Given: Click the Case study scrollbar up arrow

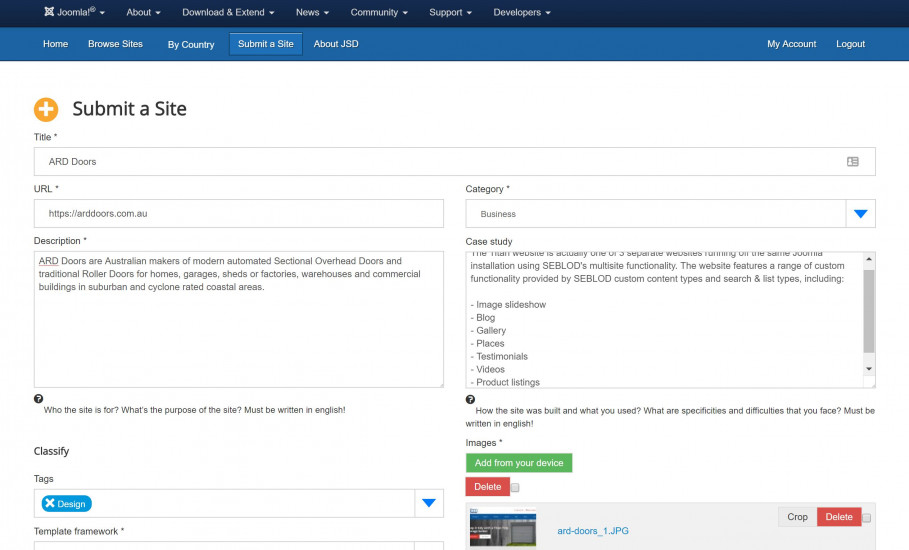Looking at the screenshot, I should pos(868,259).
